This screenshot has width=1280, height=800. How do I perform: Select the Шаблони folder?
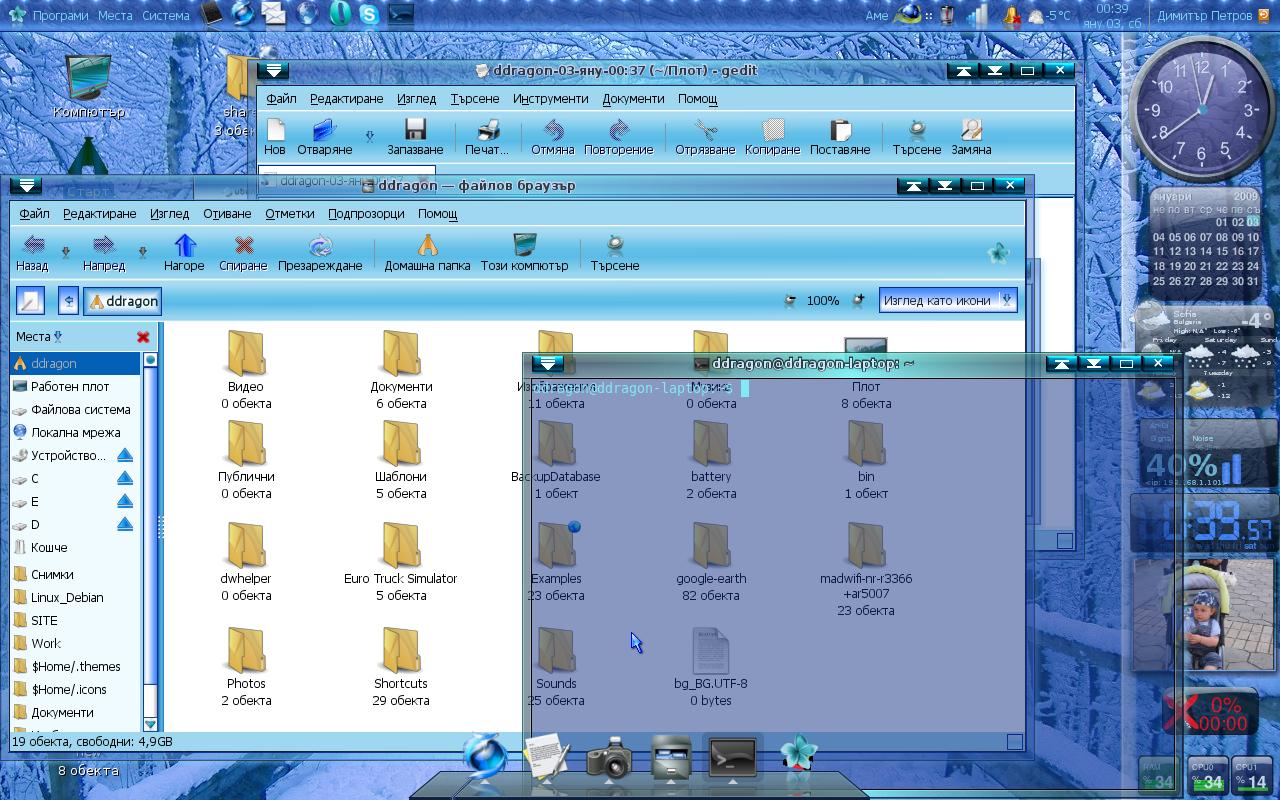401,458
